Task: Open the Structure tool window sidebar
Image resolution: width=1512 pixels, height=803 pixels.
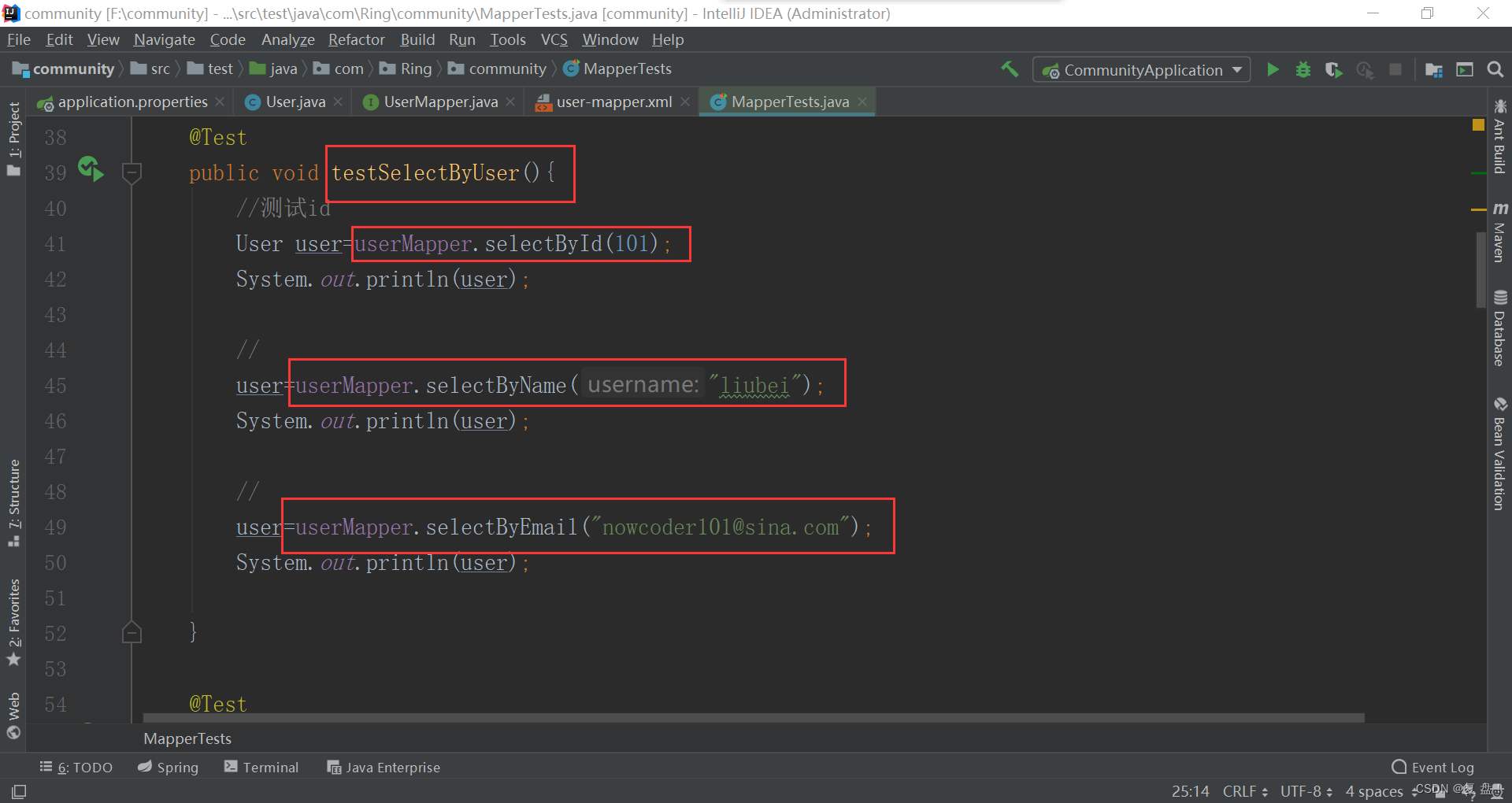Action: click(x=14, y=503)
